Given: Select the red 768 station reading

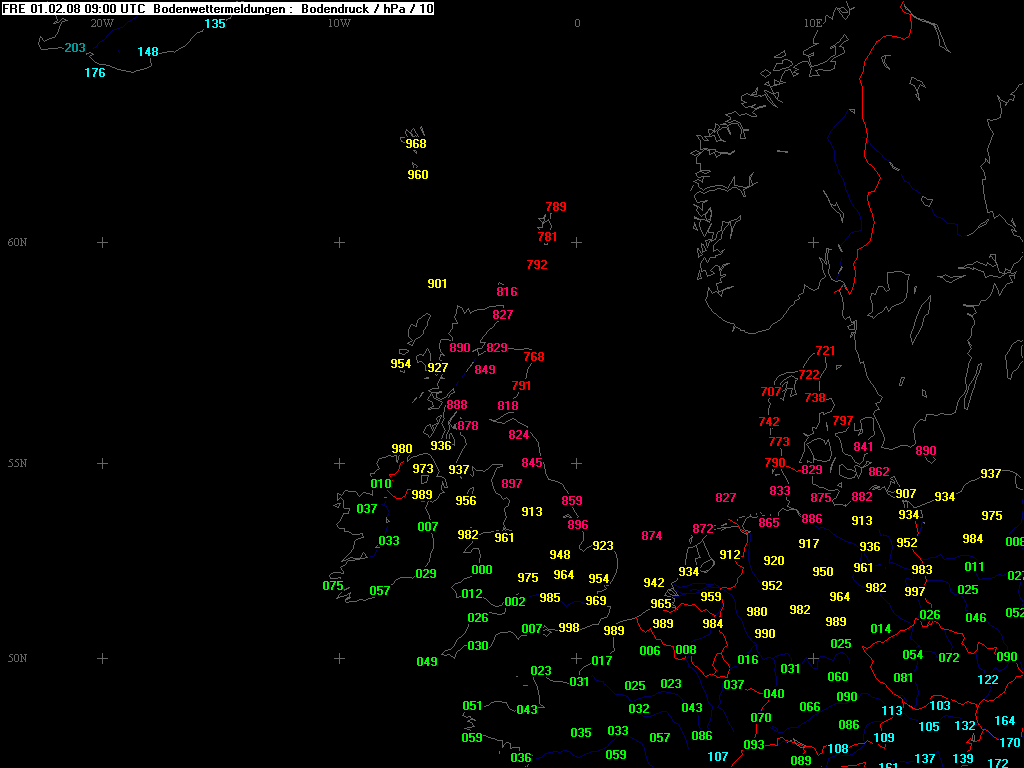Looking at the screenshot, I should point(534,357).
